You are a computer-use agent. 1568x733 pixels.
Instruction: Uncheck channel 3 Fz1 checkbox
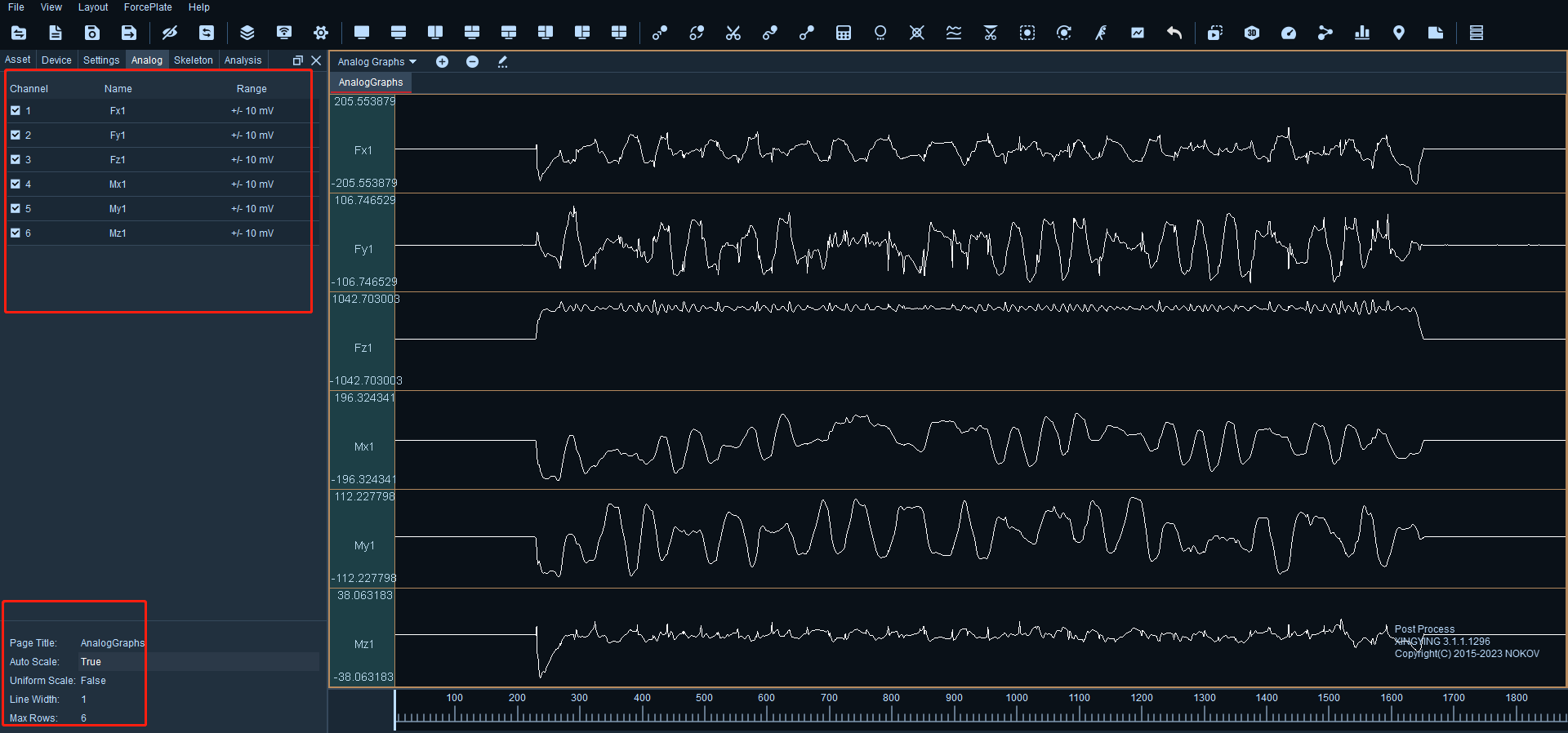click(x=16, y=159)
